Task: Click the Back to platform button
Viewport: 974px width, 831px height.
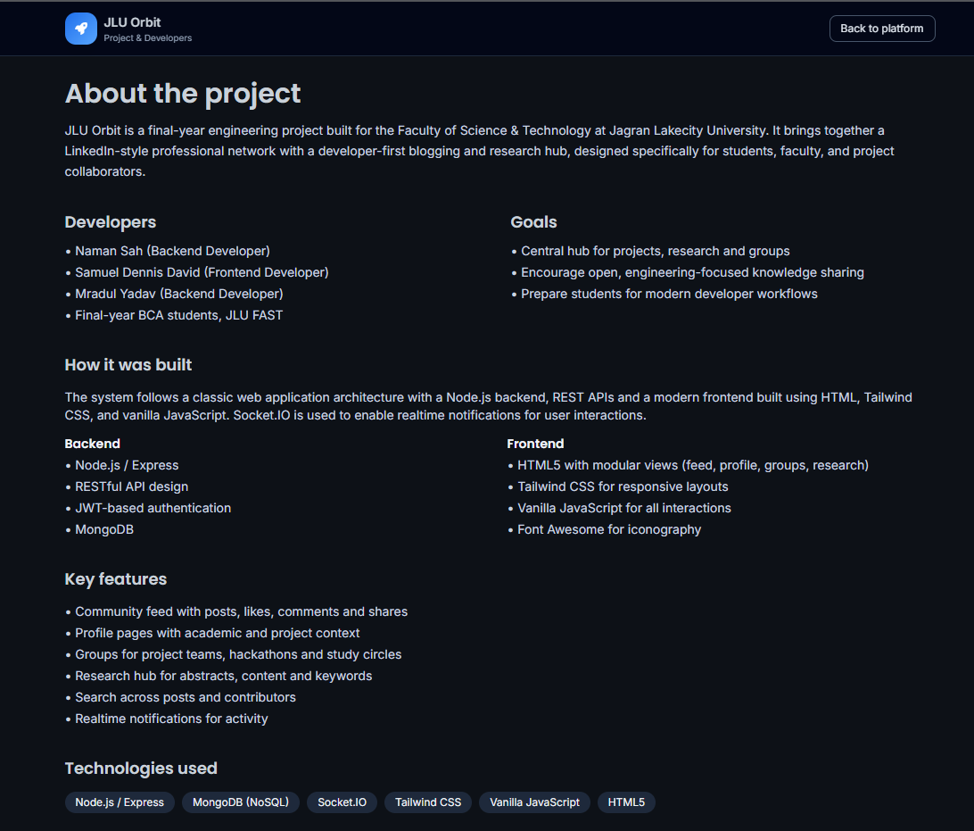Action: pyautogui.click(x=882, y=29)
